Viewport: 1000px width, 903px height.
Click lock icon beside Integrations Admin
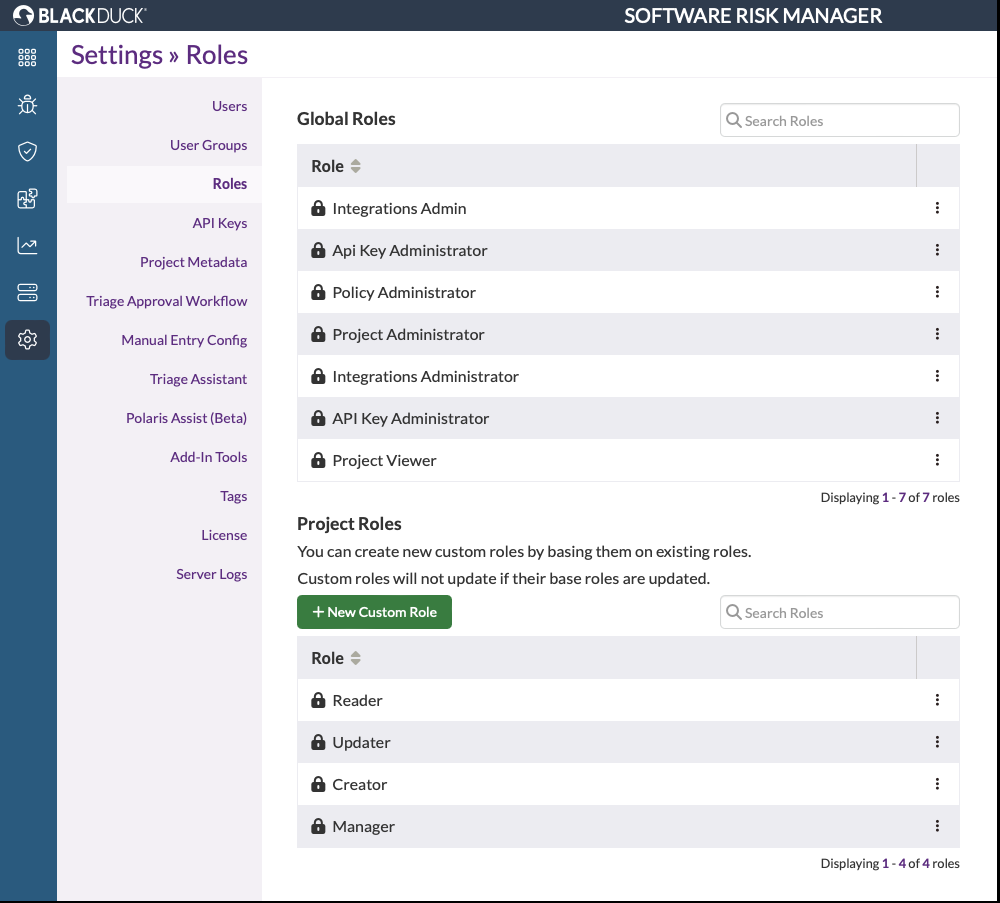[318, 208]
